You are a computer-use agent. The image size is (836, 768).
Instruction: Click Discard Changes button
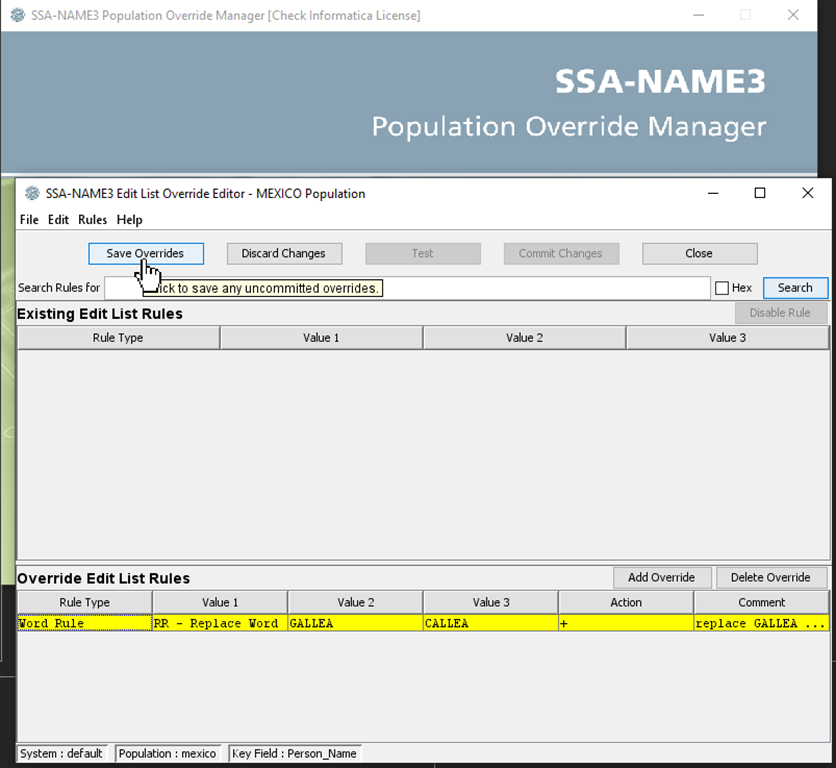(x=284, y=253)
